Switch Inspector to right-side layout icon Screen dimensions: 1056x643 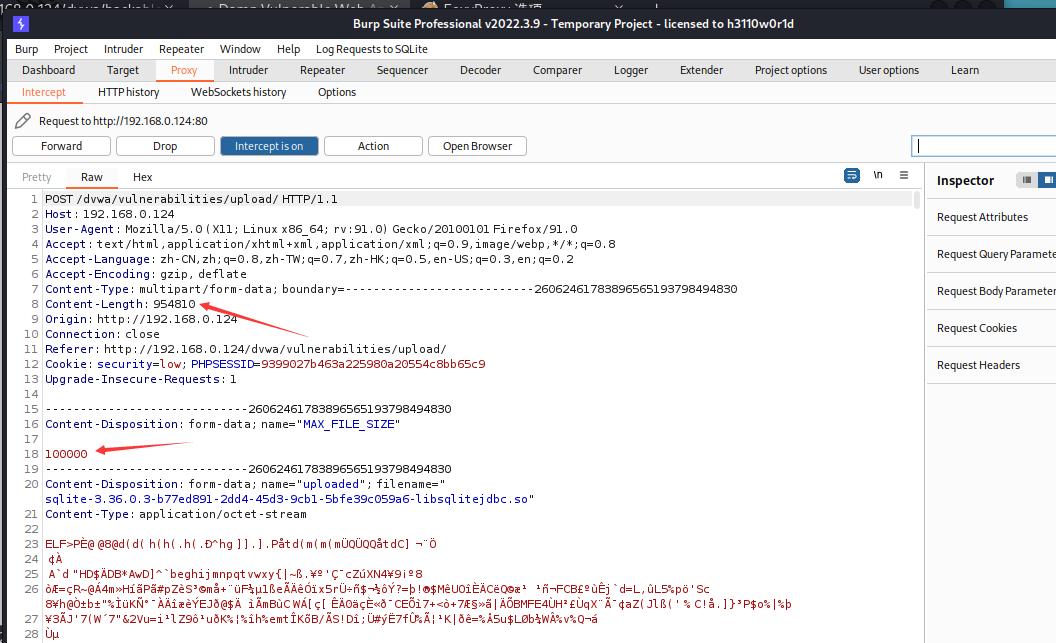[1047, 180]
